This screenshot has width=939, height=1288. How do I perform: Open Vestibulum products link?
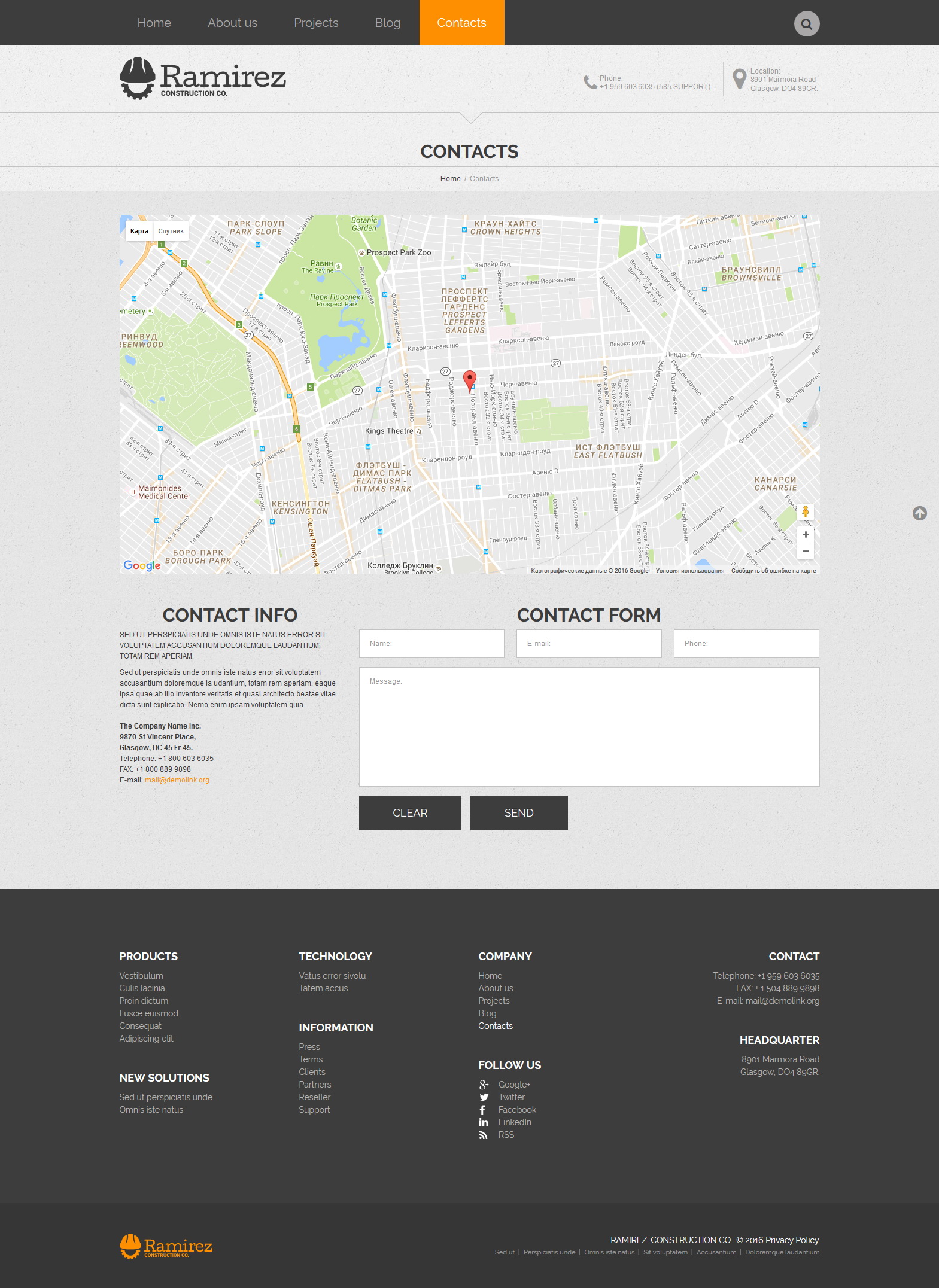[x=141, y=976]
